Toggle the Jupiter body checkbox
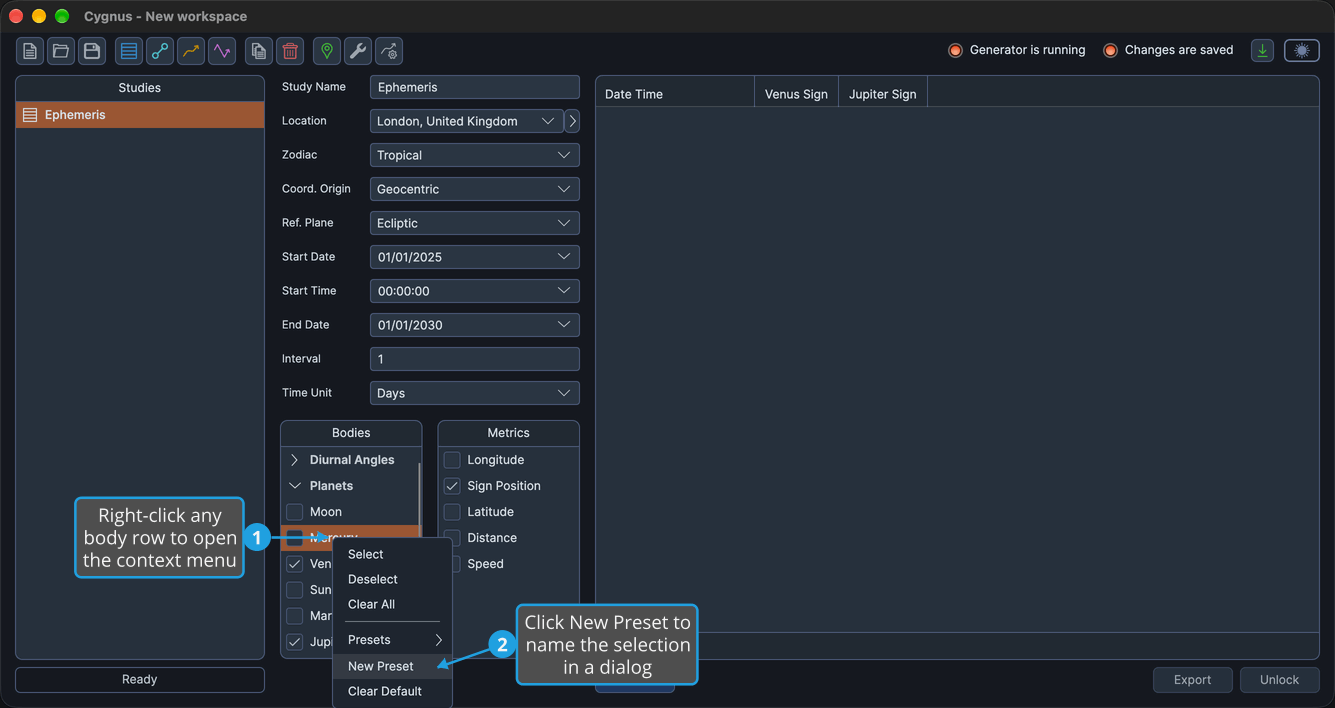The image size is (1335, 708). click(295, 642)
